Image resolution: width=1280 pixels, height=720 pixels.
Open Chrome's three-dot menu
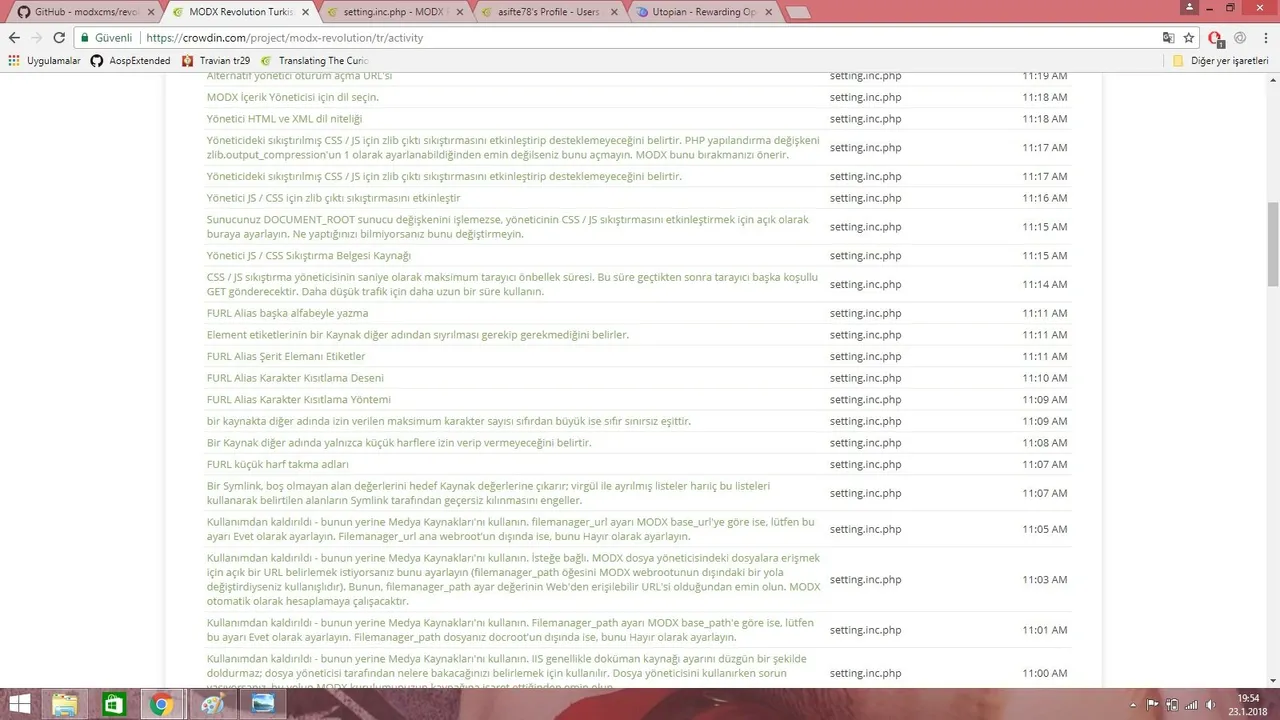1266,38
